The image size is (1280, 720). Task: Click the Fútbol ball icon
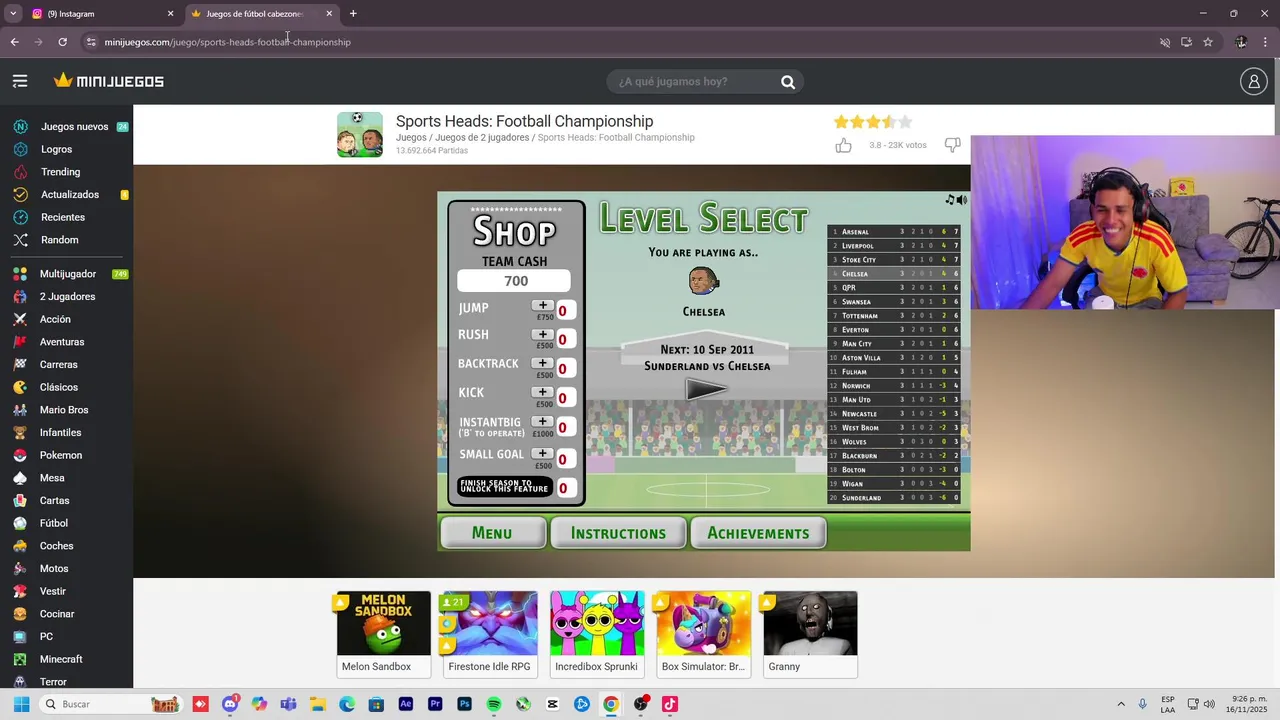coord(20,523)
